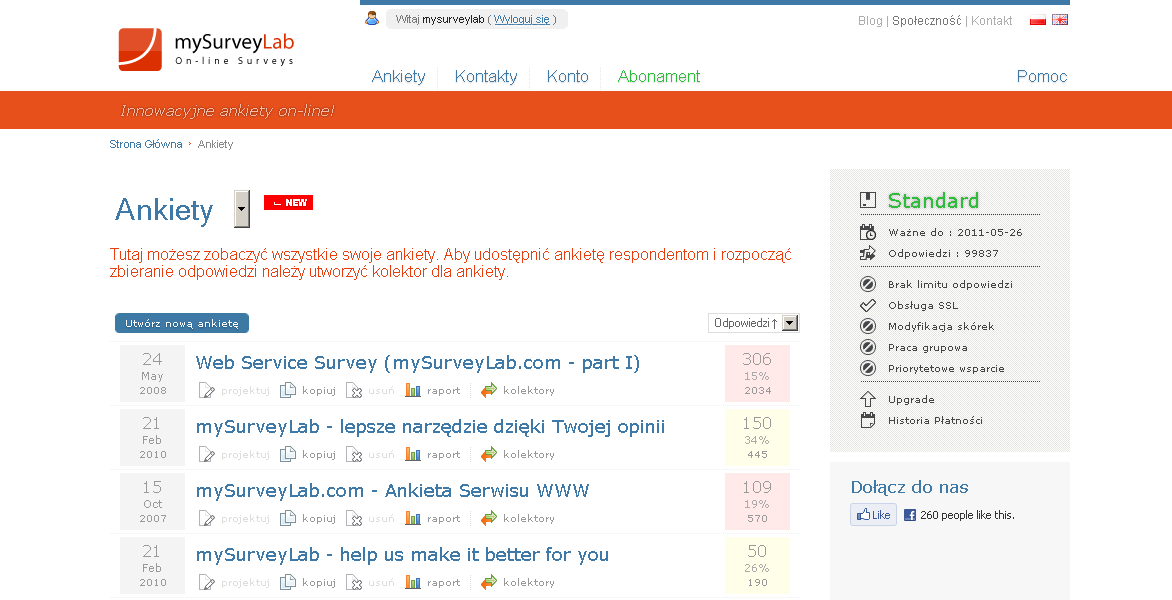Click usuń label for help us make it better
1172x600 pixels.
click(381, 583)
